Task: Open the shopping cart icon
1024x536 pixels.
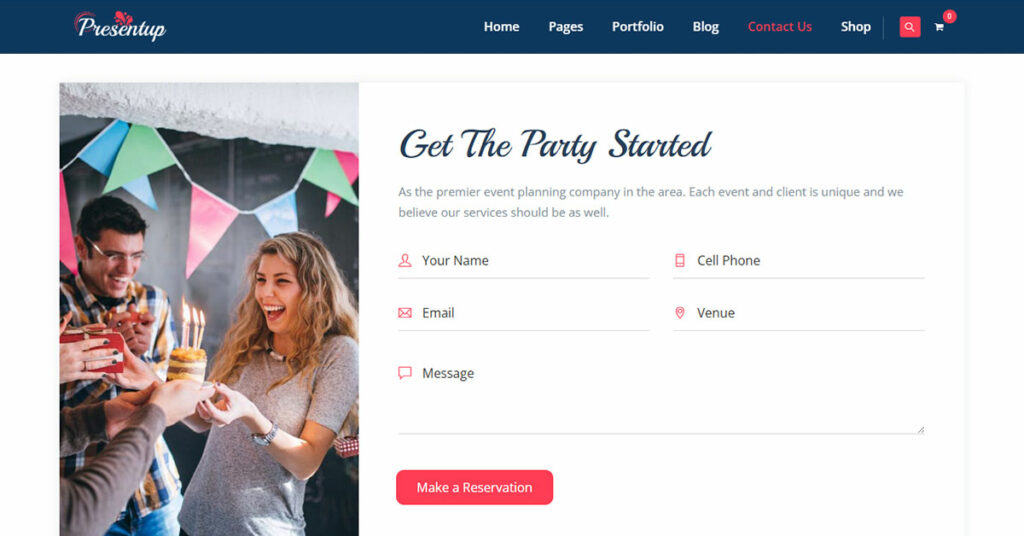Action: tap(939, 27)
